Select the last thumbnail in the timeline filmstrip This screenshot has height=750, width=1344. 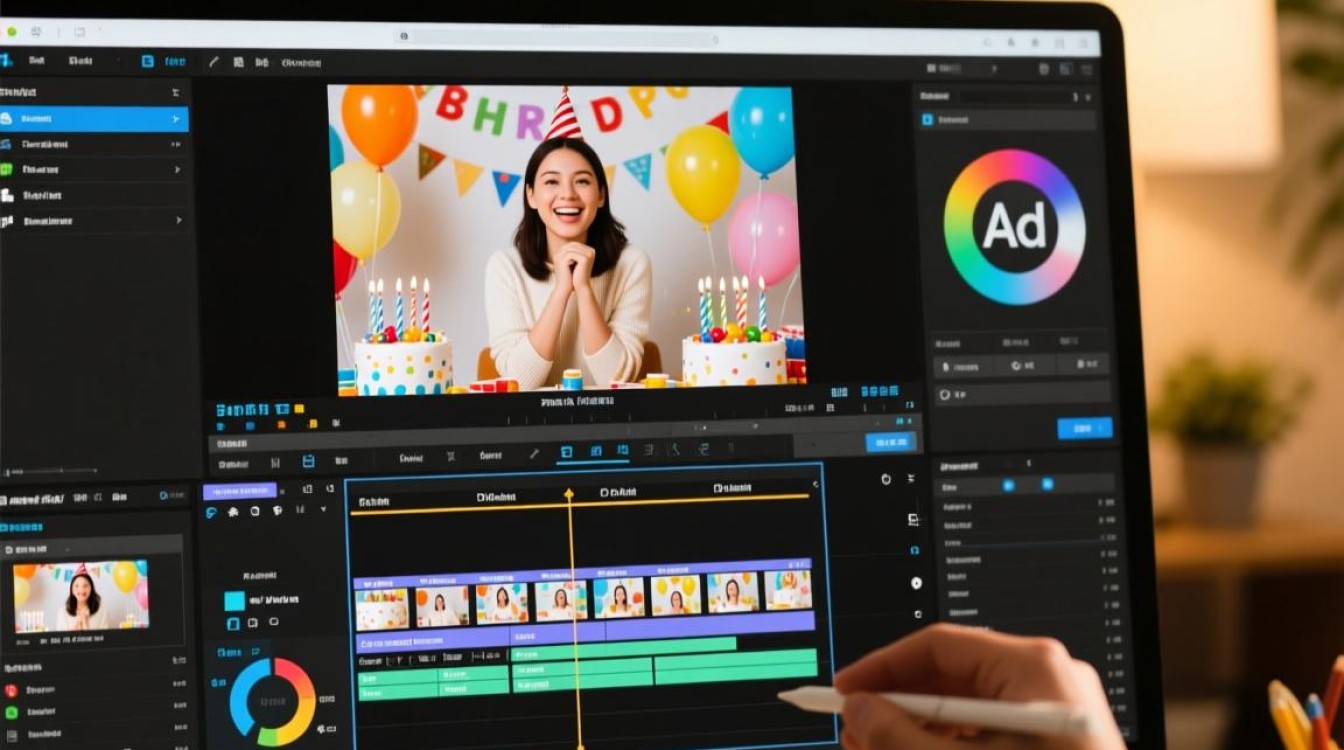click(x=788, y=591)
